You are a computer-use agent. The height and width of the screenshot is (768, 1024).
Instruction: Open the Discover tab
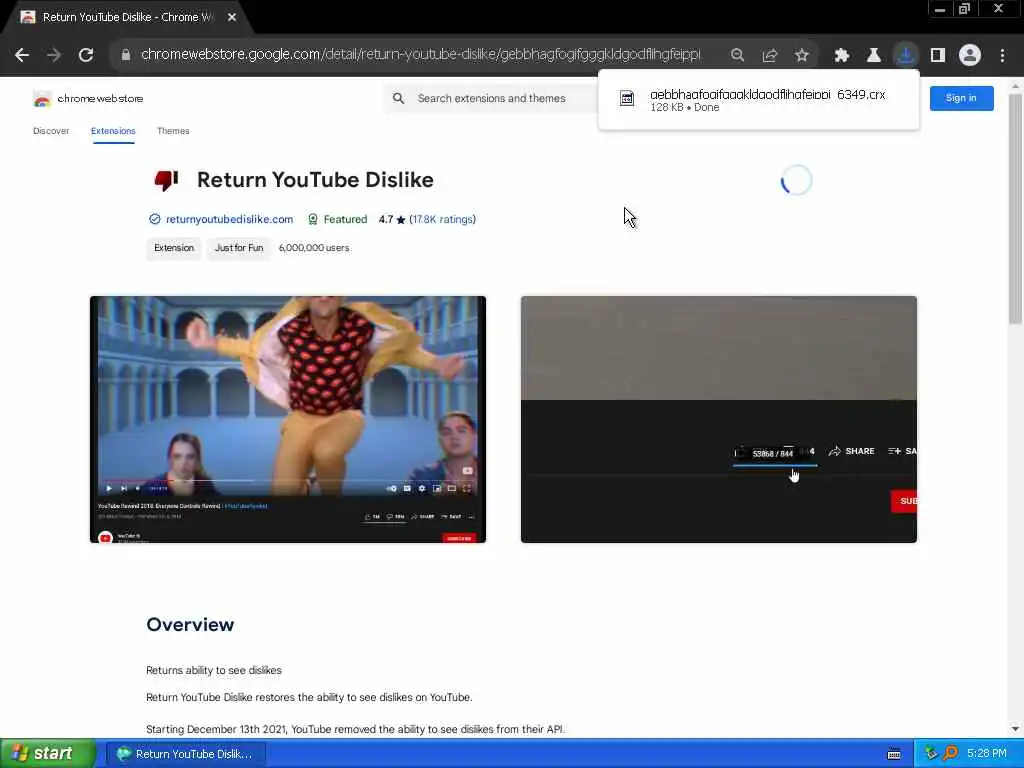[x=51, y=131]
